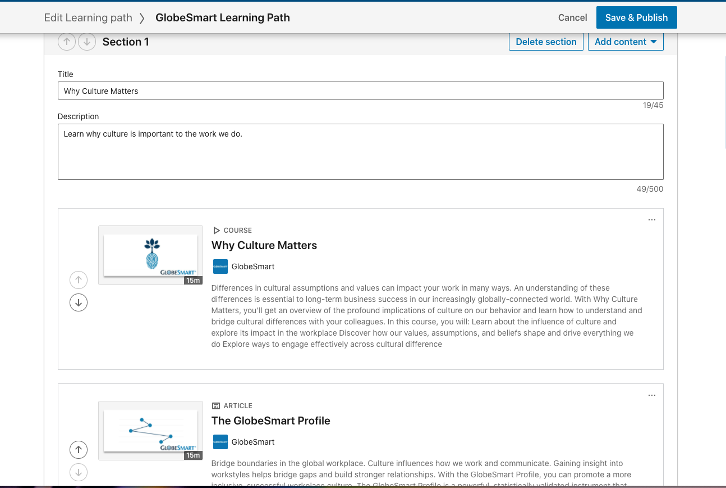
Task: Click the Title field label
Action: click(x=65, y=74)
